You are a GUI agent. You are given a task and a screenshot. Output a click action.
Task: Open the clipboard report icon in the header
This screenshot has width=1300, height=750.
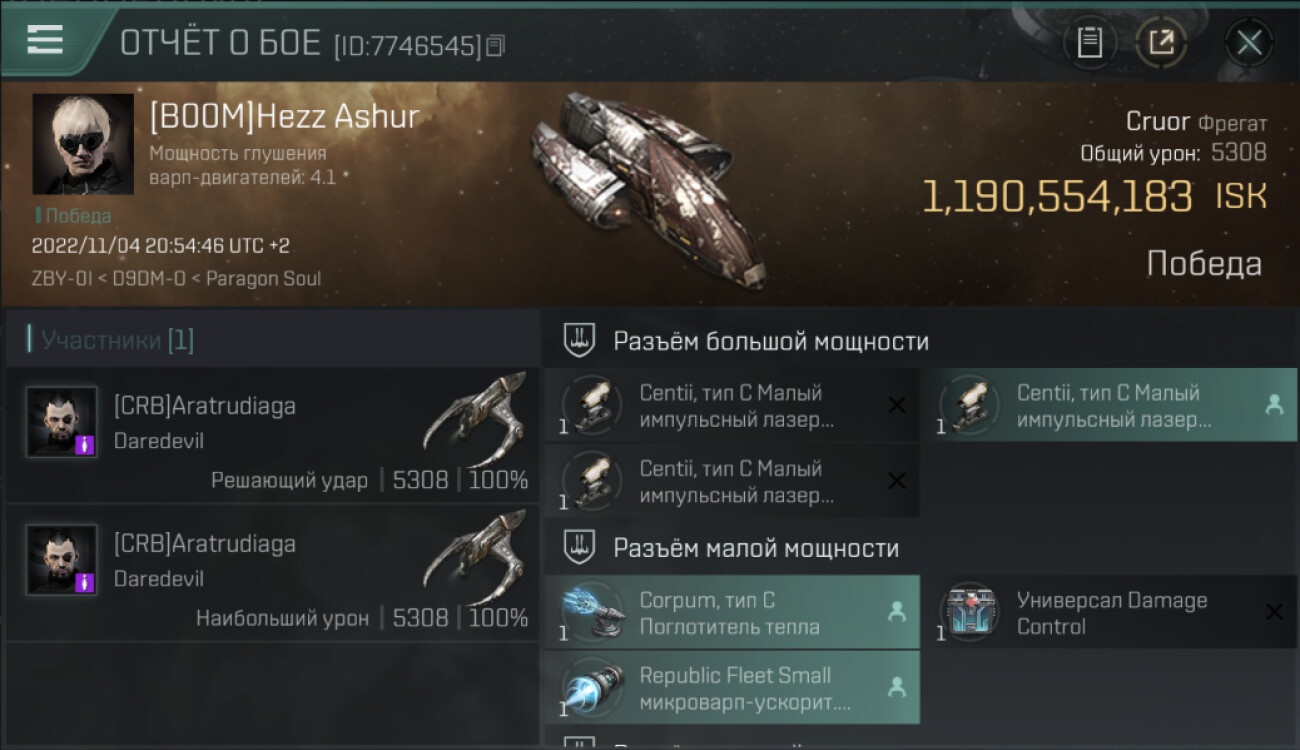[x=1090, y=42]
